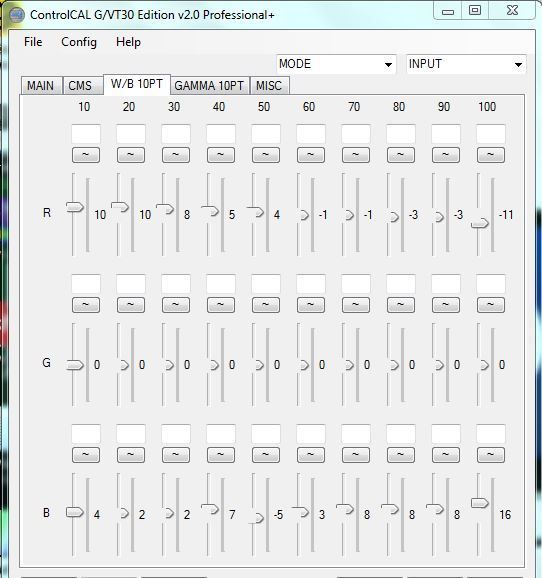Click the R slider thumb at 10 IRE

(75, 207)
